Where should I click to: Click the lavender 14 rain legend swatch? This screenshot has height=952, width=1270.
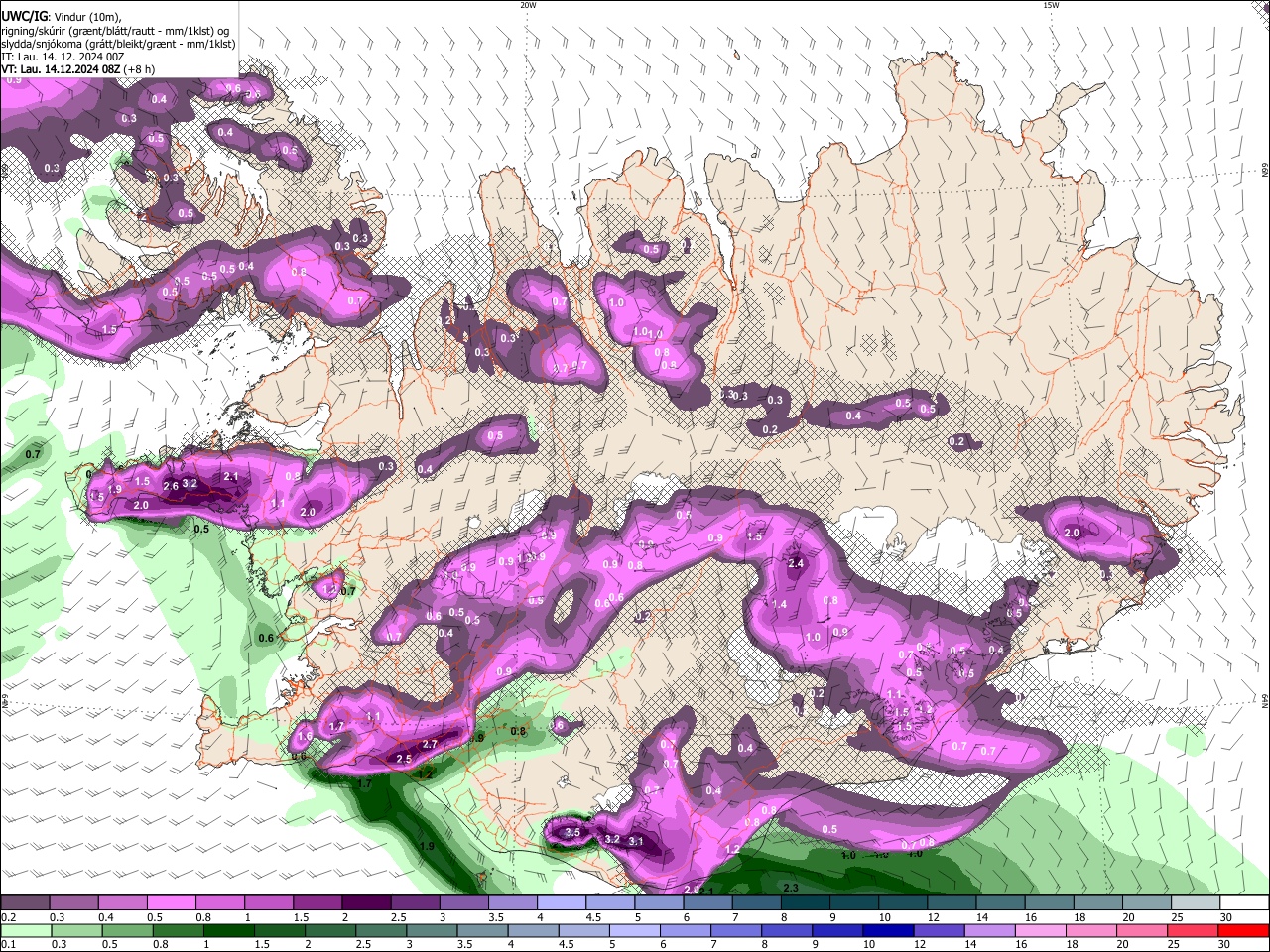pos(990,930)
